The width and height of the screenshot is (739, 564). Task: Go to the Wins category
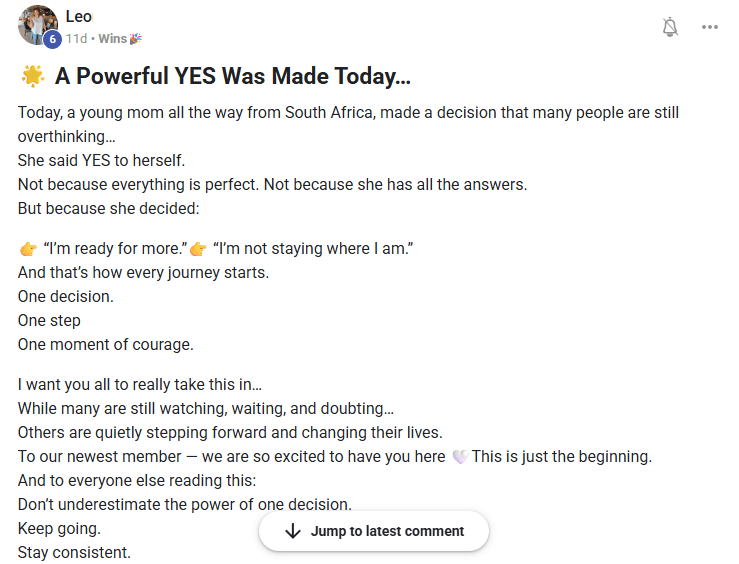point(113,39)
